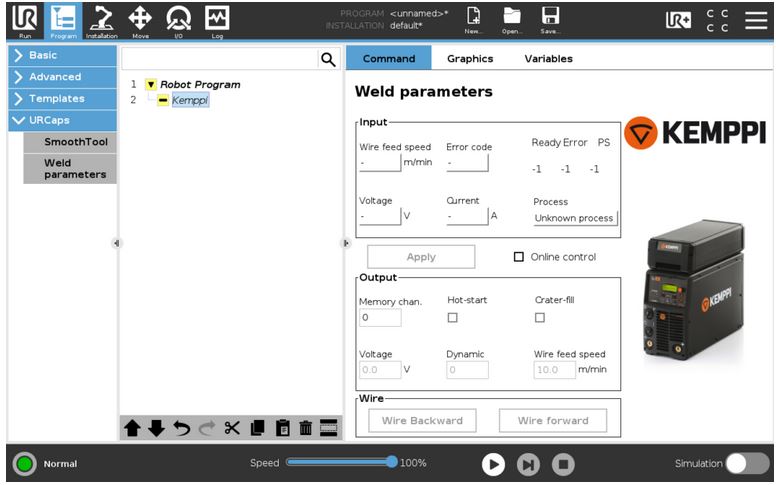Enable the Online control checkbox

pos(519,257)
